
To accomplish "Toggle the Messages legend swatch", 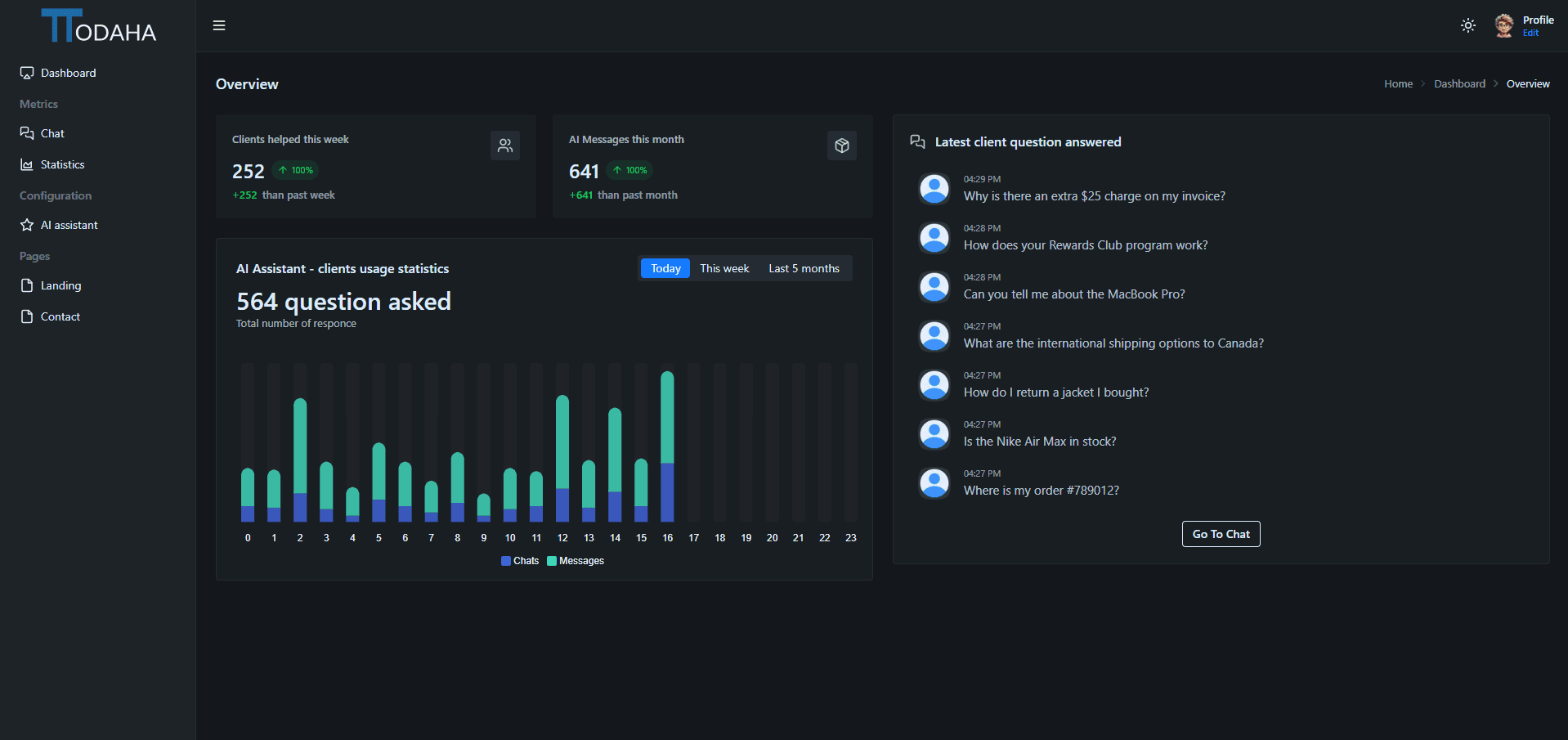I will [x=552, y=561].
